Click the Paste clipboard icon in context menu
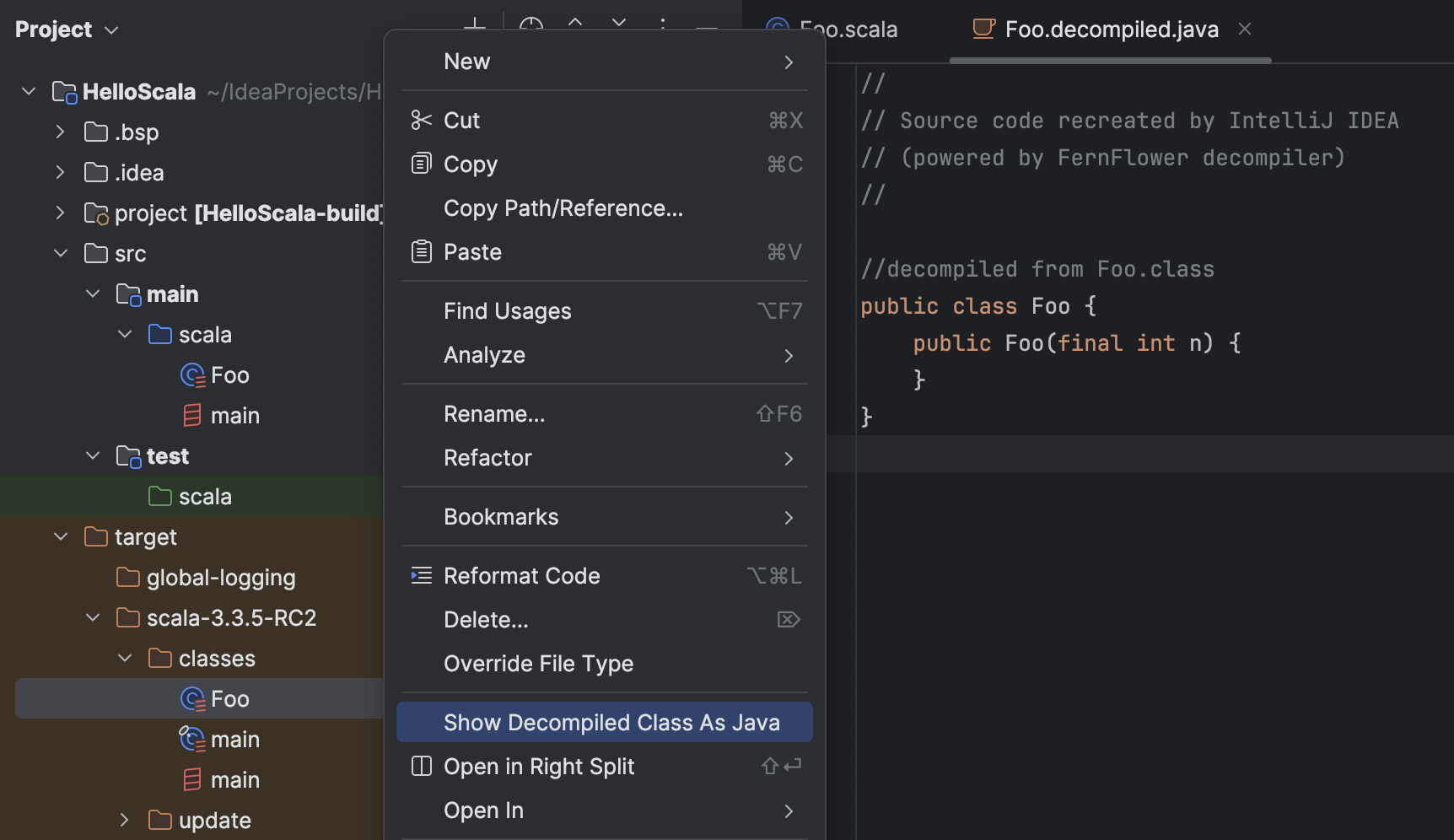1454x840 pixels. point(422,250)
